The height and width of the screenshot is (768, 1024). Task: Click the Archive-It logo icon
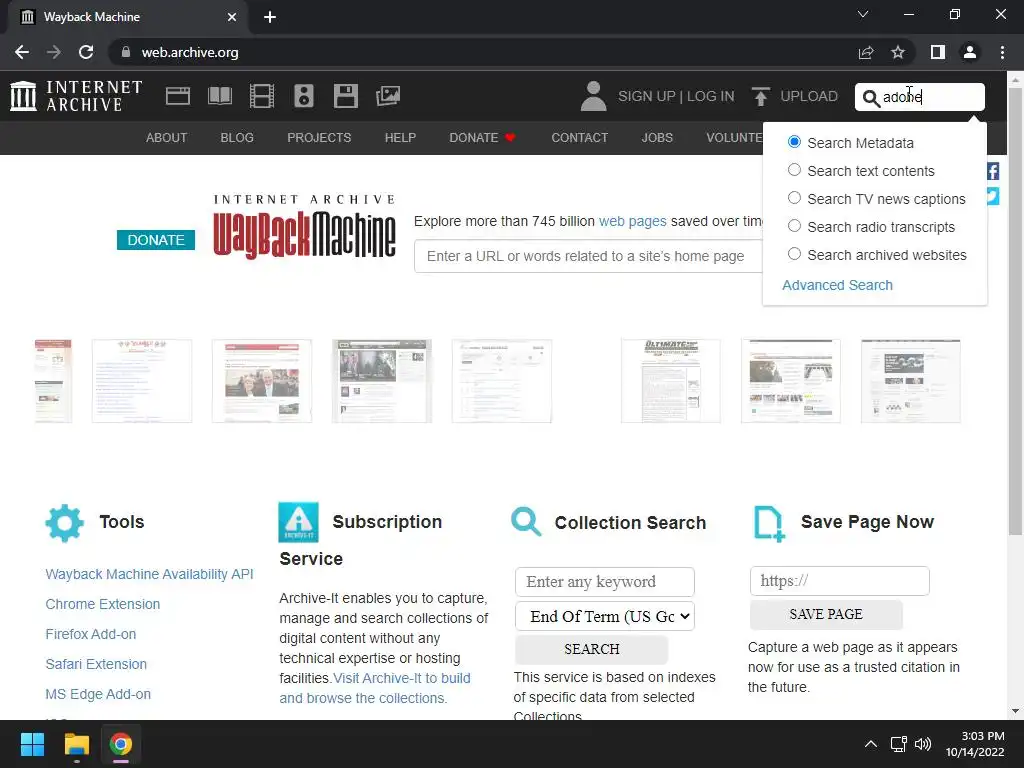coord(298,522)
